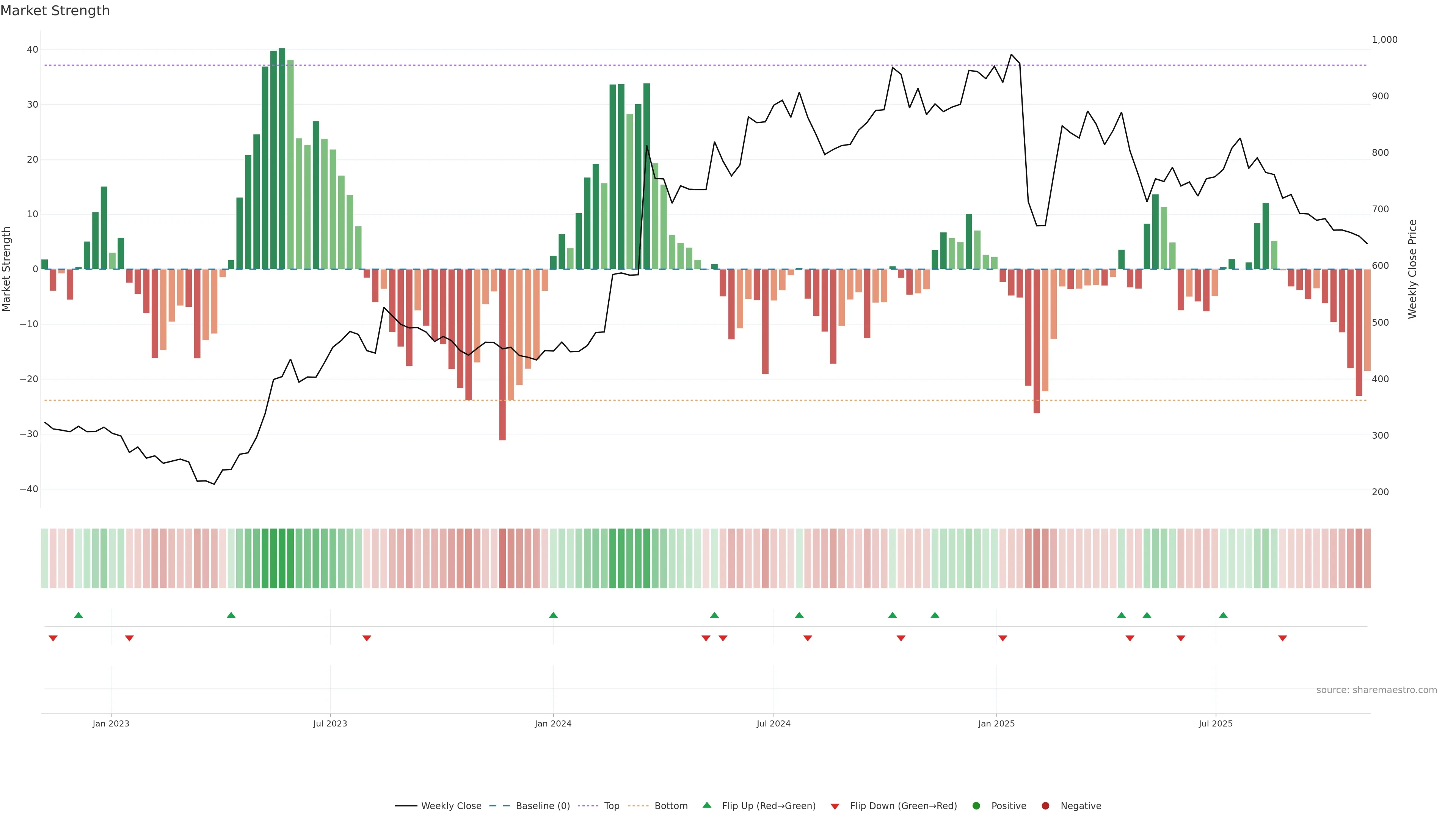
Task: Click the leftmost green flip-up triangle marker
Action: coord(78,615)
